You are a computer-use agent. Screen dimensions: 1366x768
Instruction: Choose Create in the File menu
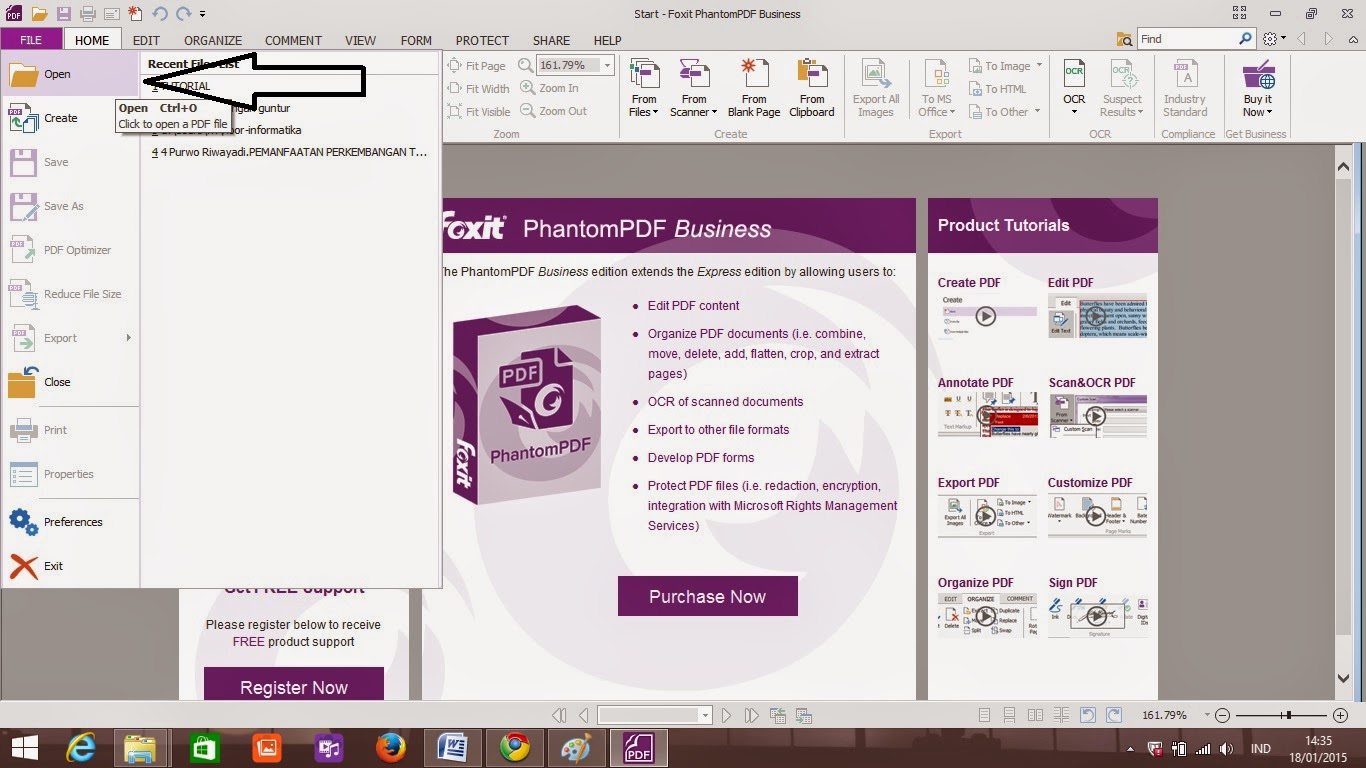point(70,118)
